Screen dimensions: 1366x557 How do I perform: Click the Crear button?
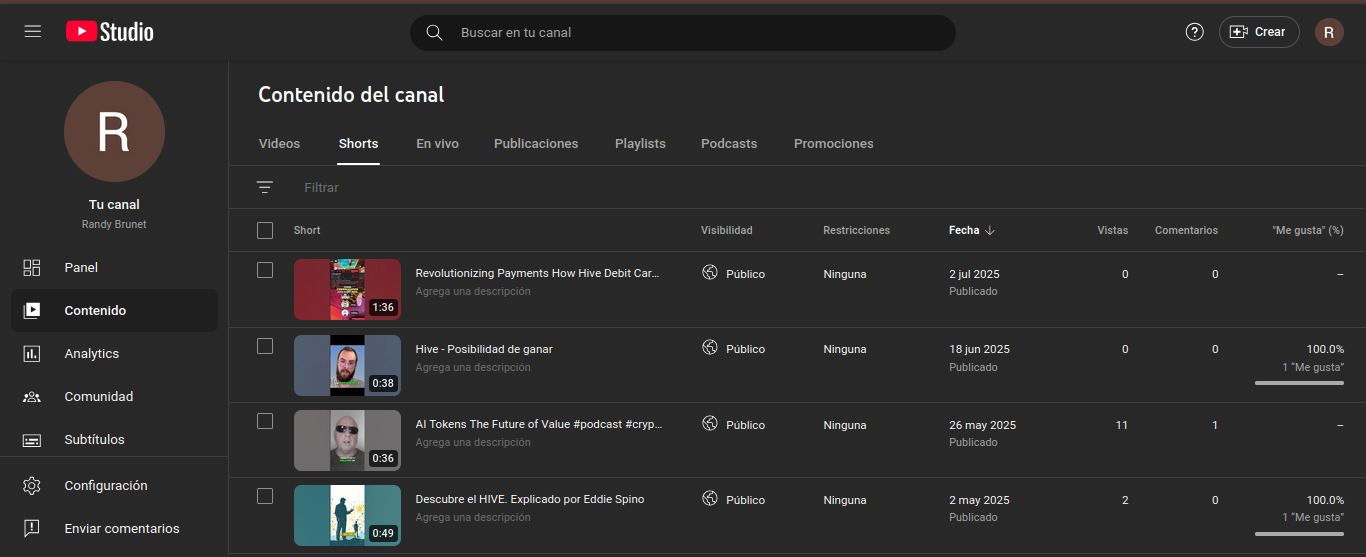[1258, 32]
